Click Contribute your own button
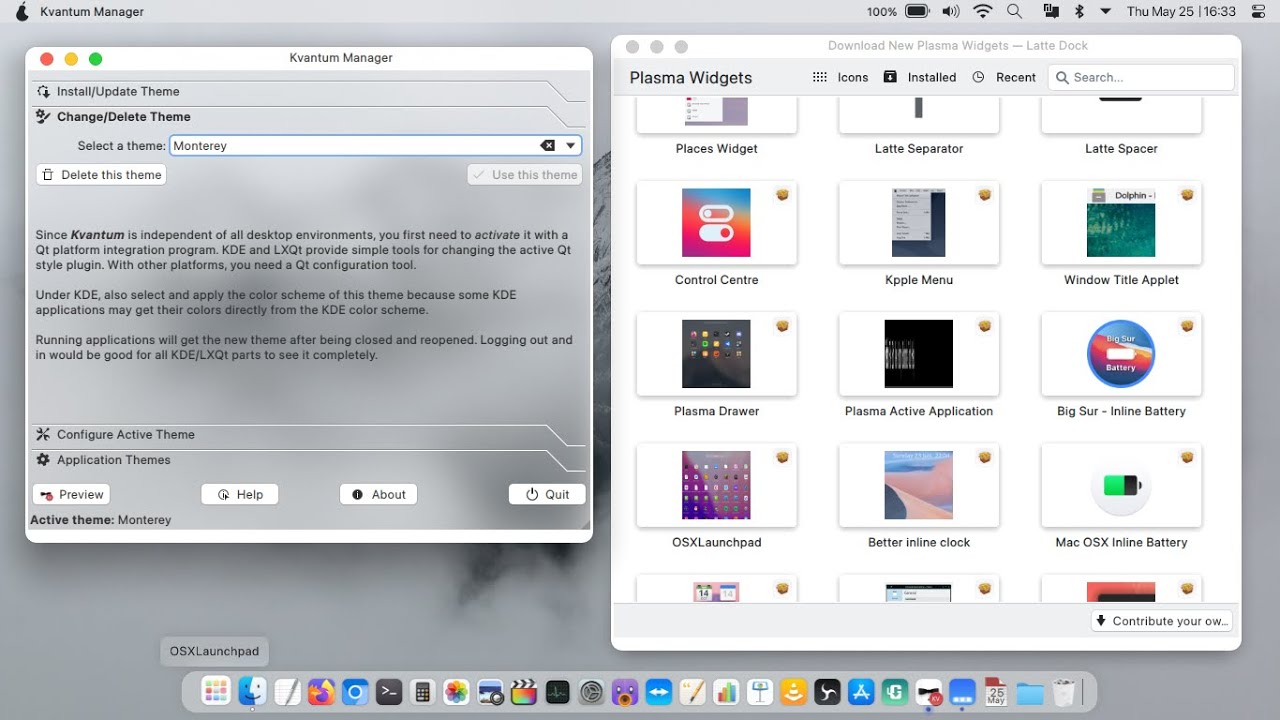 point(1162,621)
